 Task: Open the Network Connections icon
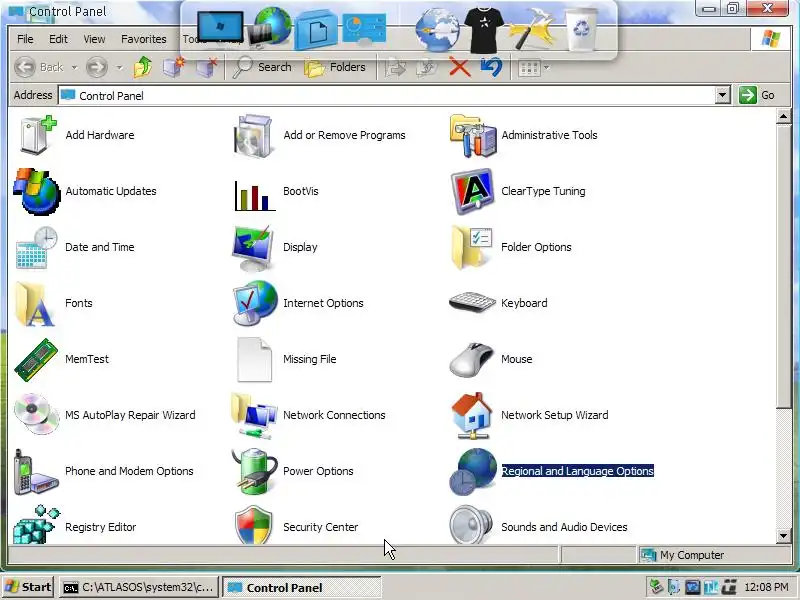coord(255,415)
